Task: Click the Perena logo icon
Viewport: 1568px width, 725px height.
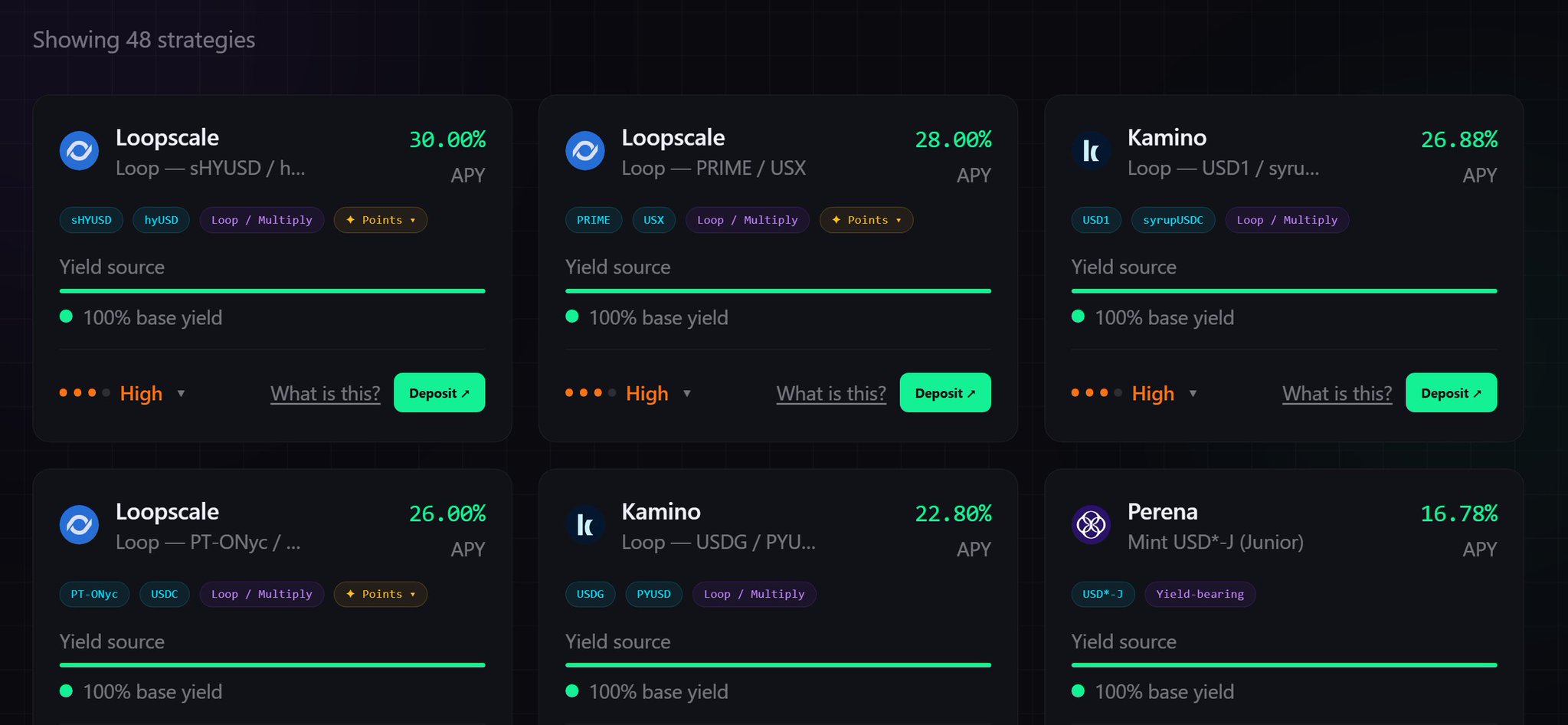Action: click(x=1091, y=525)
